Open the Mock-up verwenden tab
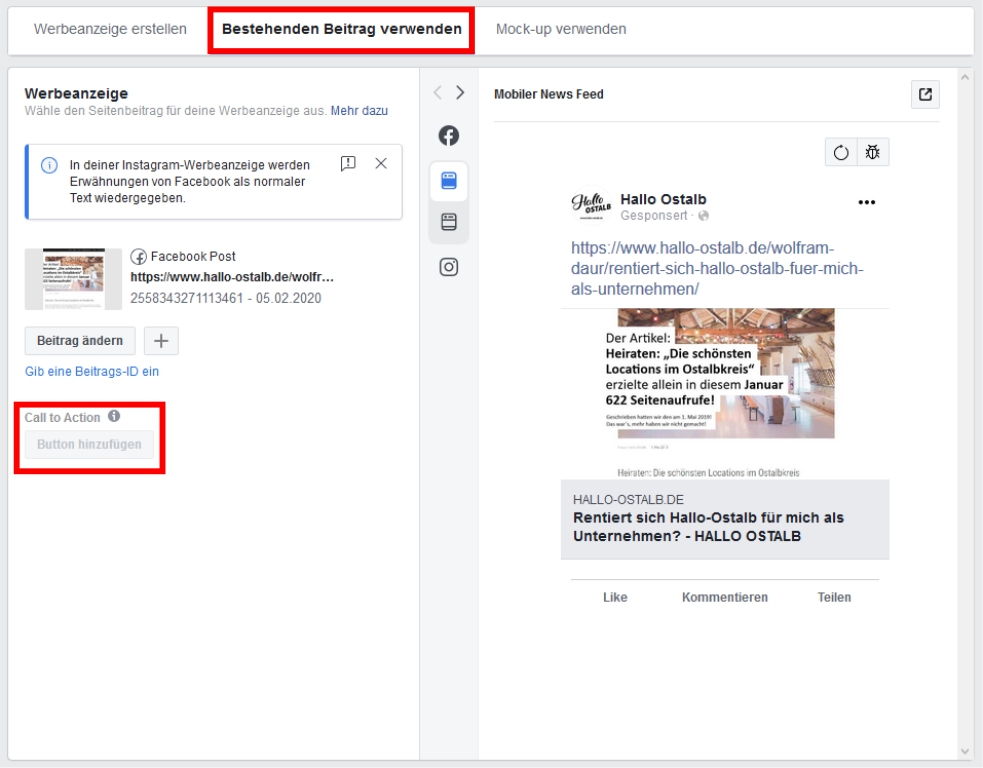This screenshot has height=768, width=983. [561, 29]
